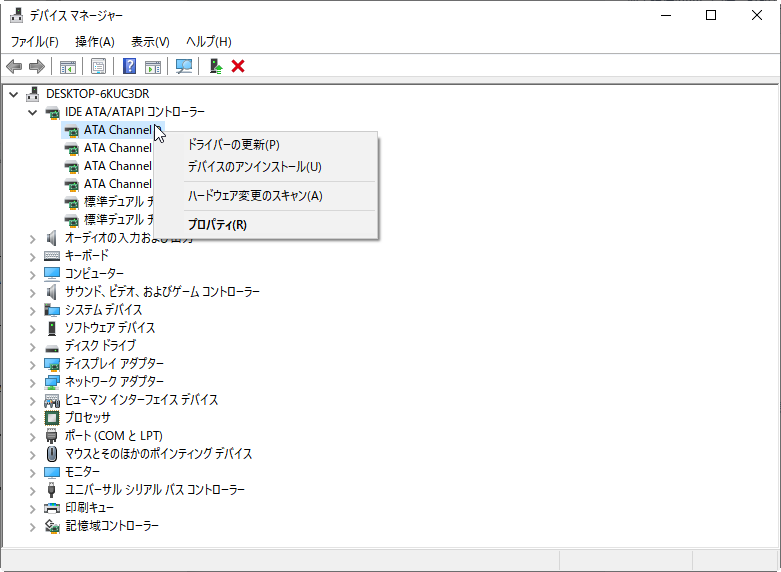Expand the キーボード category

(x=33, y=257)
